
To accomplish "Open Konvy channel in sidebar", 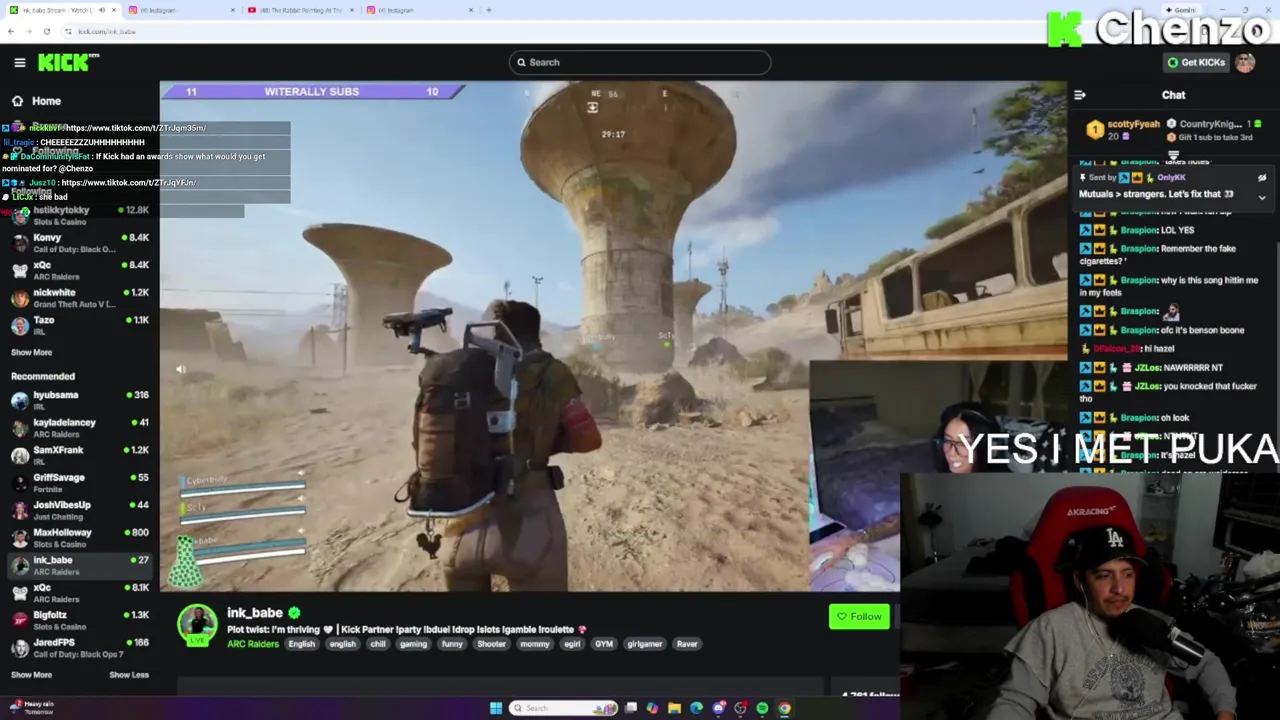I will (x=80, y=243).
